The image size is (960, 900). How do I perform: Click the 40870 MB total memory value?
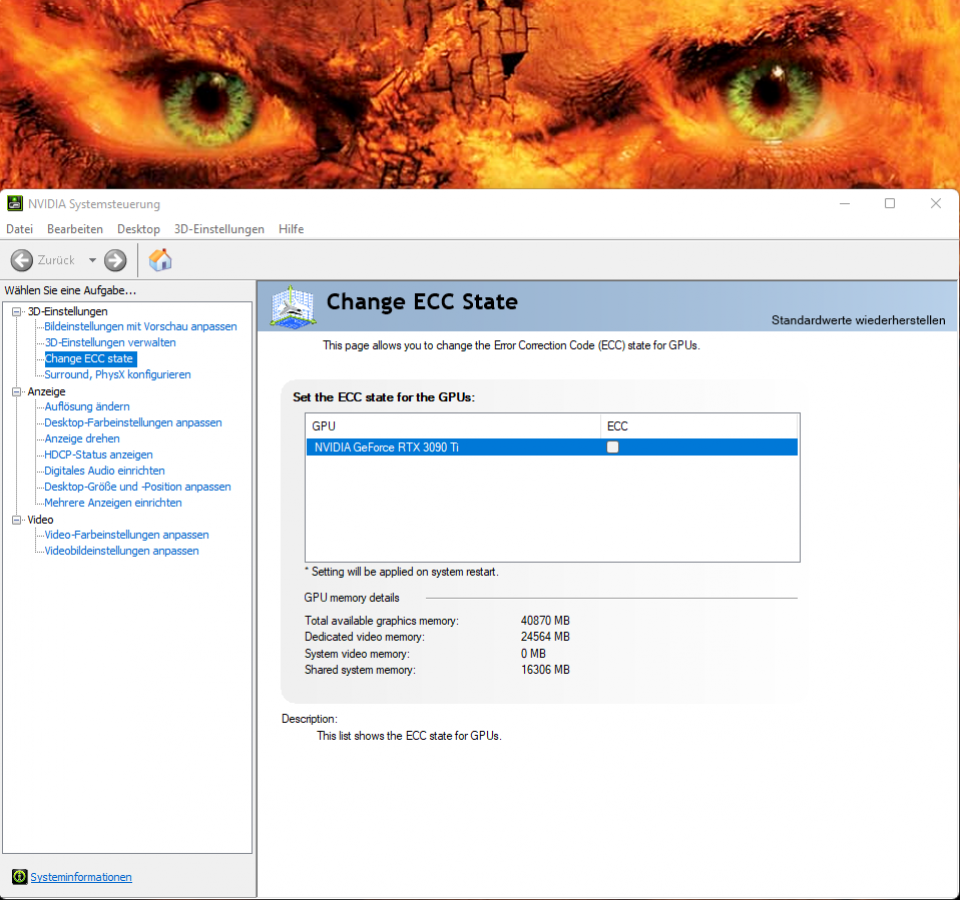[546, 621]
